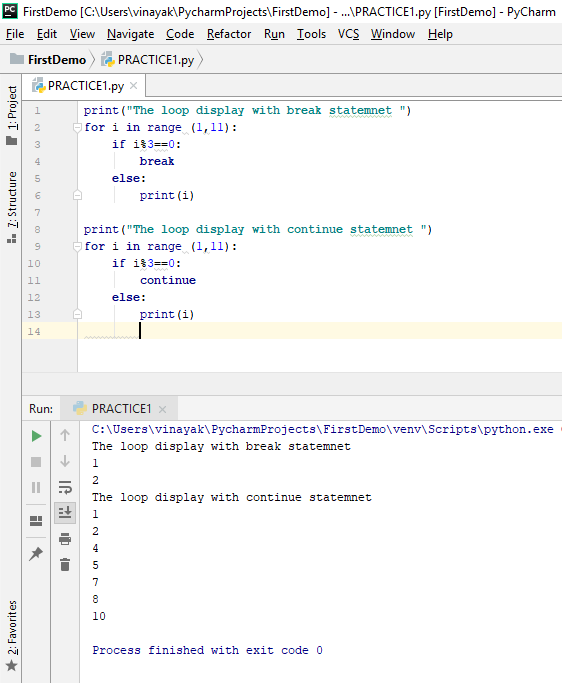This screenshot has width=562, height=683.
Task: Click the misspelled 'statemnet' on line 8
Action: point(381,230)
